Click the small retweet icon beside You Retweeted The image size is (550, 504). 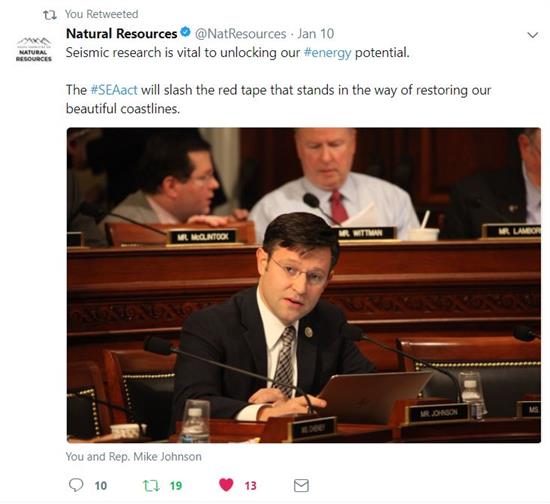(x=49, y=15)
